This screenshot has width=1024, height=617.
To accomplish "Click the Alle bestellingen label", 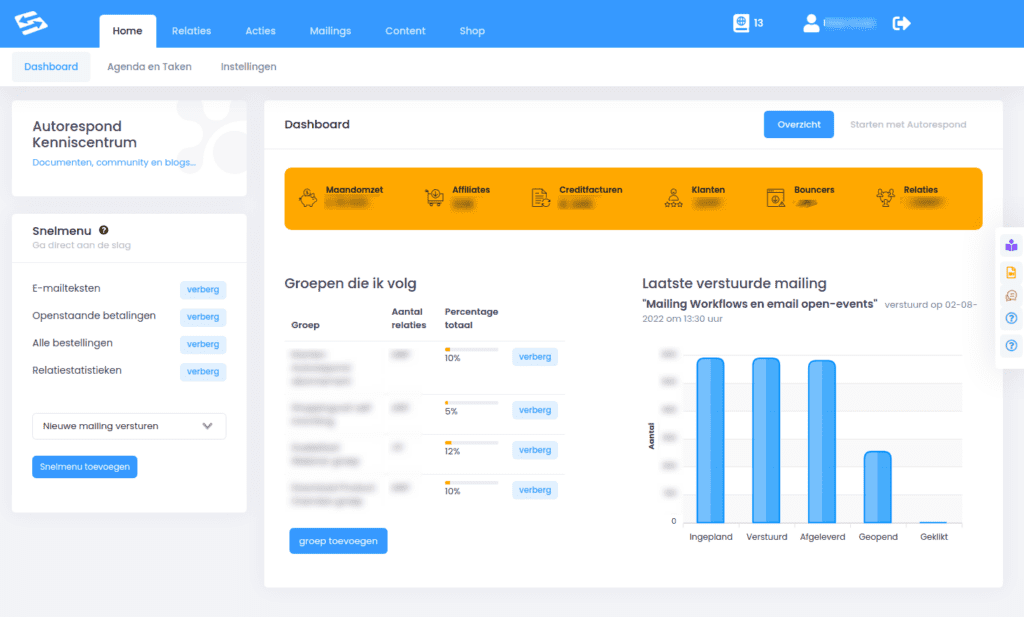I will 72,343.
